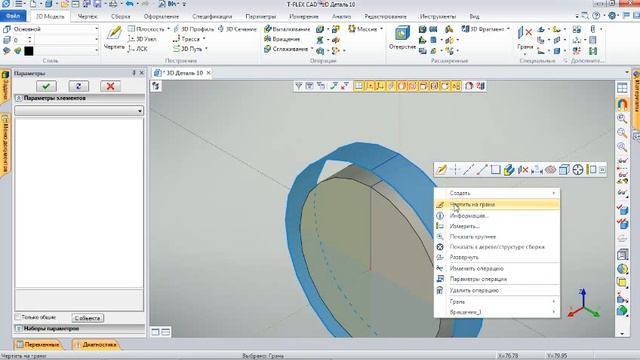The height and width of the screenshot is (360, 640).
Task: Cancel with the red X button
Action: point(110,86)
